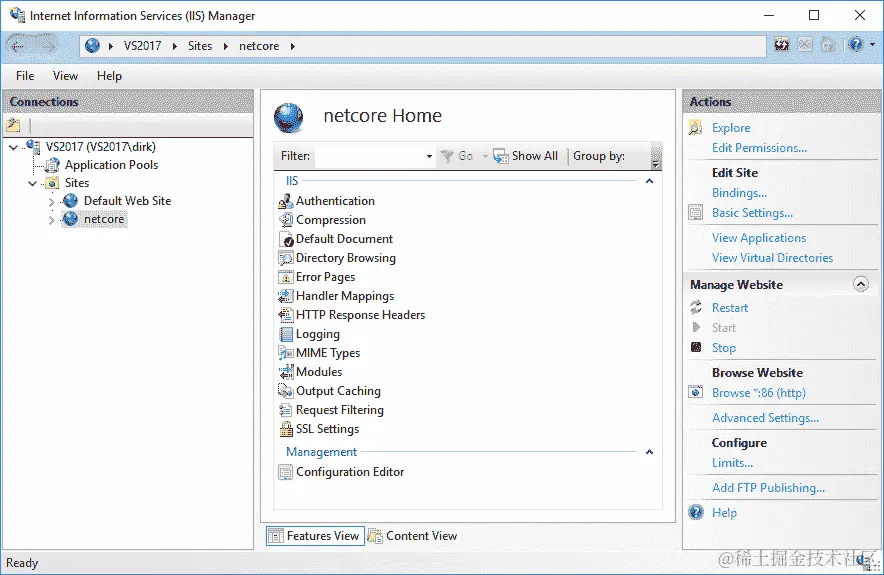
Task: Click the Create New Connection toolbar icon
Action: tap(13, 125)
